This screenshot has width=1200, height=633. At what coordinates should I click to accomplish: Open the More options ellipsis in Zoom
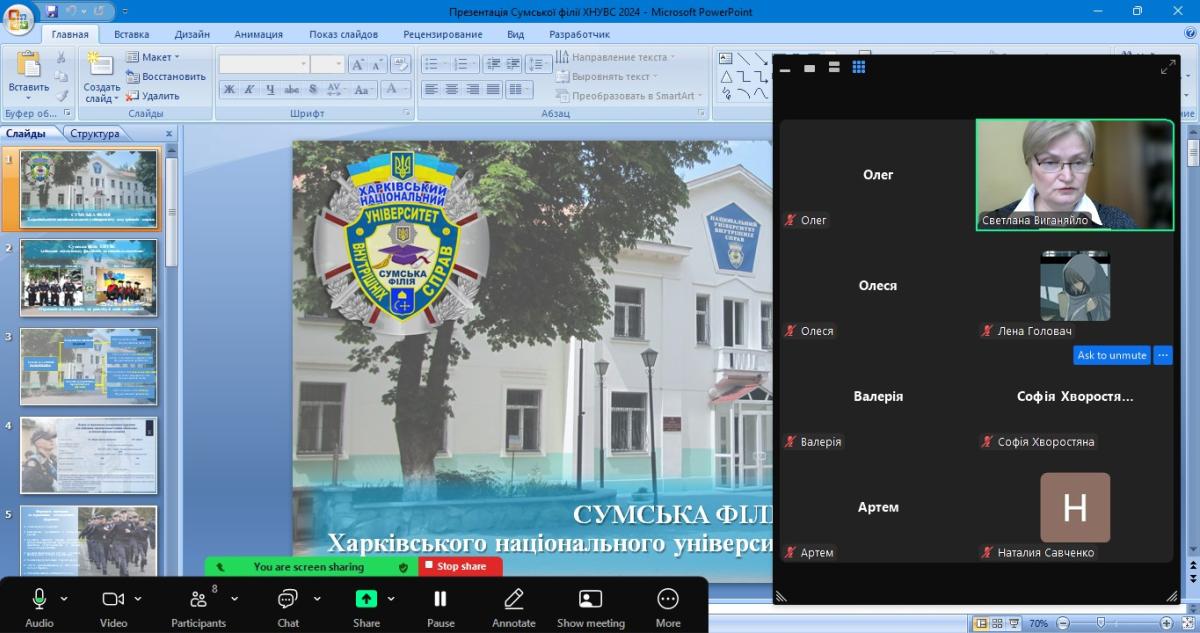[x=668, y=605]
